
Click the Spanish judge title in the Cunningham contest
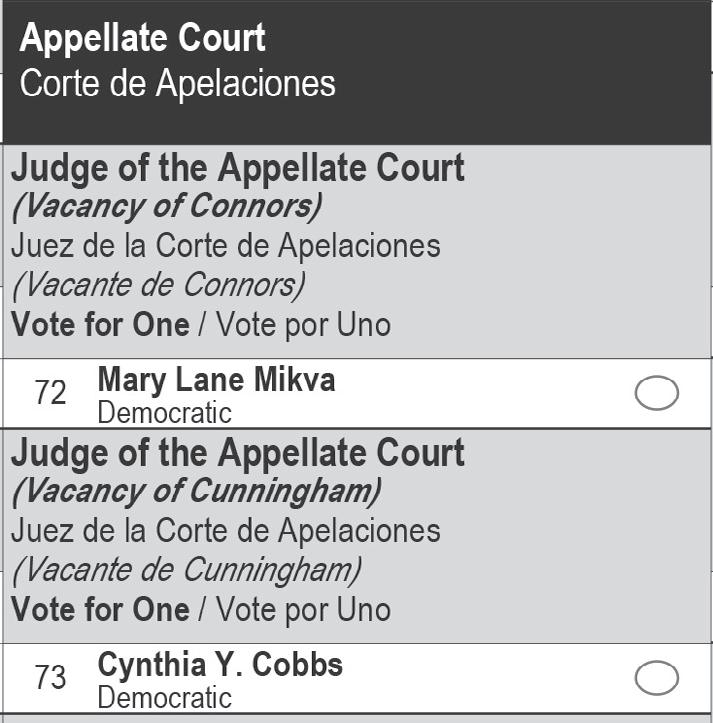pyautogui.click(x=226, y=531)
